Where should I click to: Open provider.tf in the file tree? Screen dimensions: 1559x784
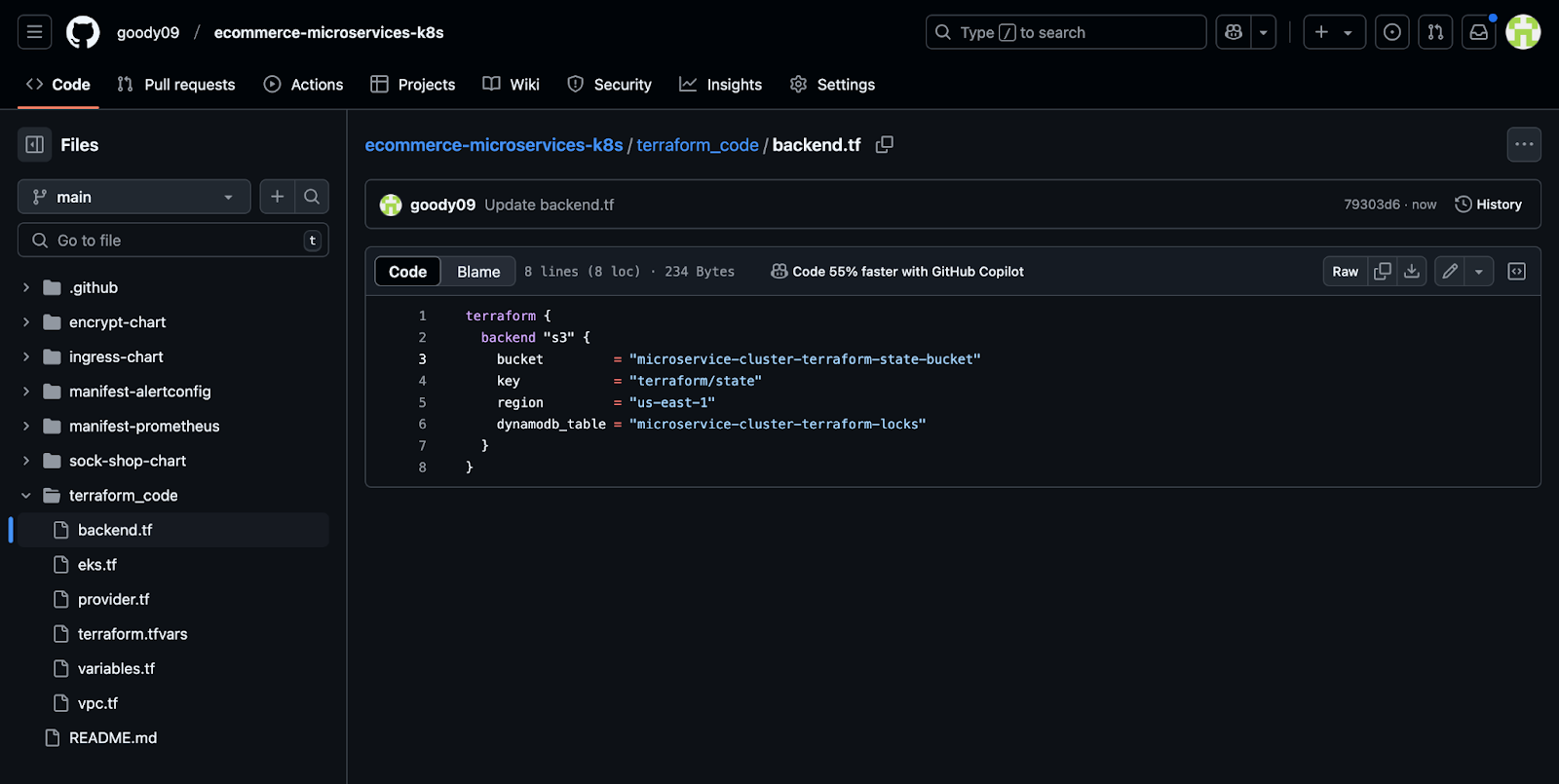point(173,599)
